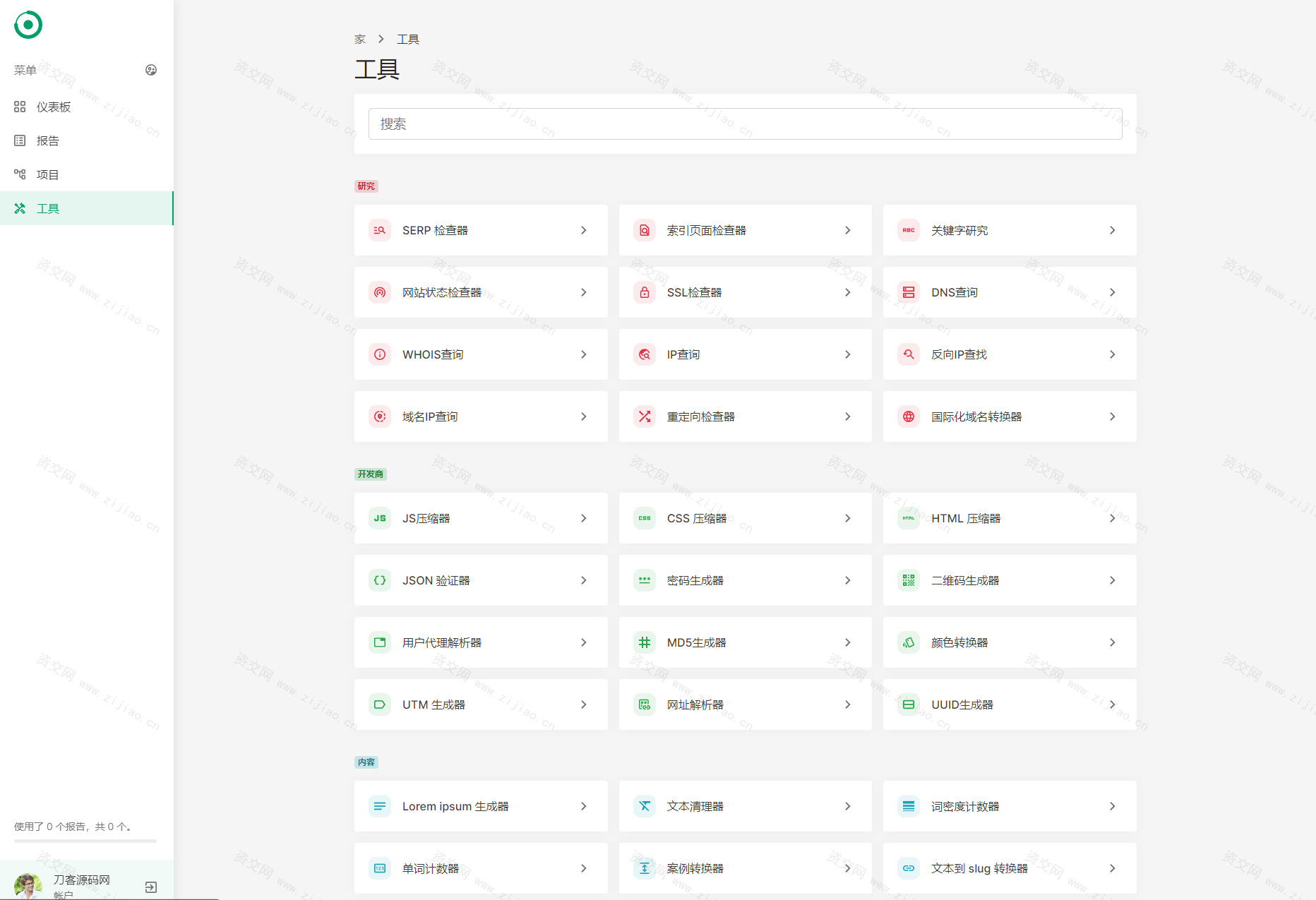The image size is (1316, 900).
Task: Click the 使用了 0 个报告 usage text
Action: click(x=73, y=826)
